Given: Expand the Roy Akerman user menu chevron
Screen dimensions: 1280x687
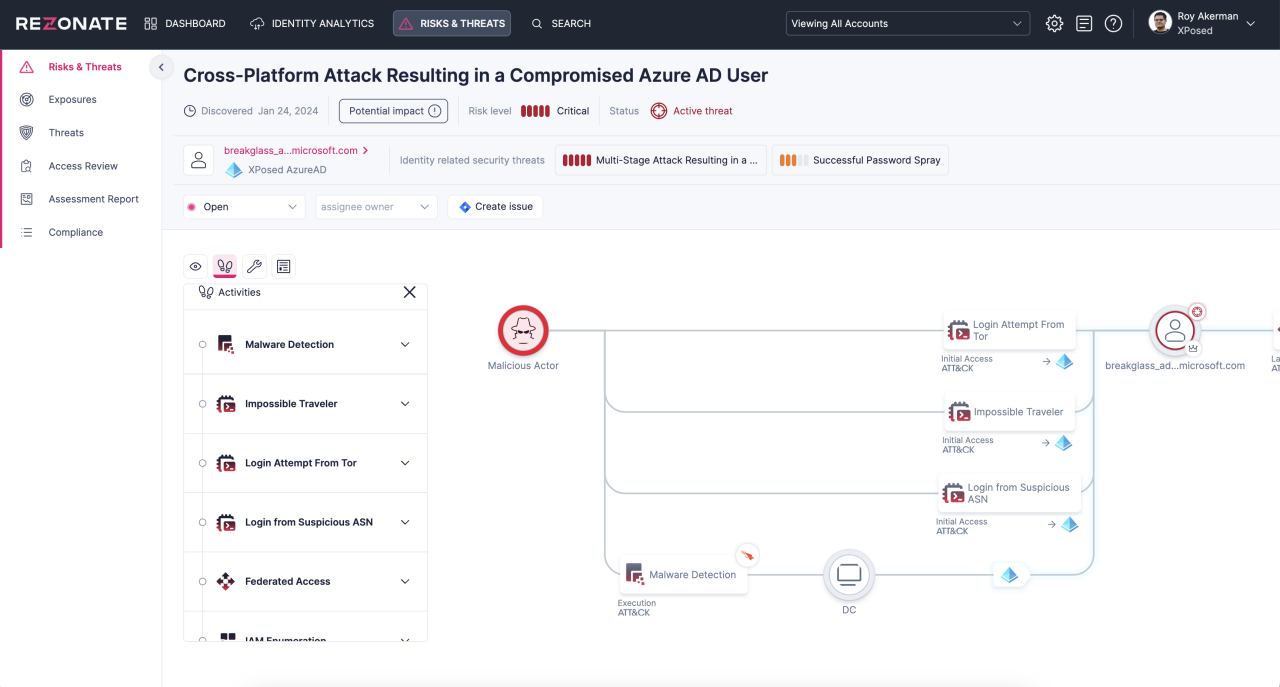Looking at the screenshot, I should point(1250,23).
